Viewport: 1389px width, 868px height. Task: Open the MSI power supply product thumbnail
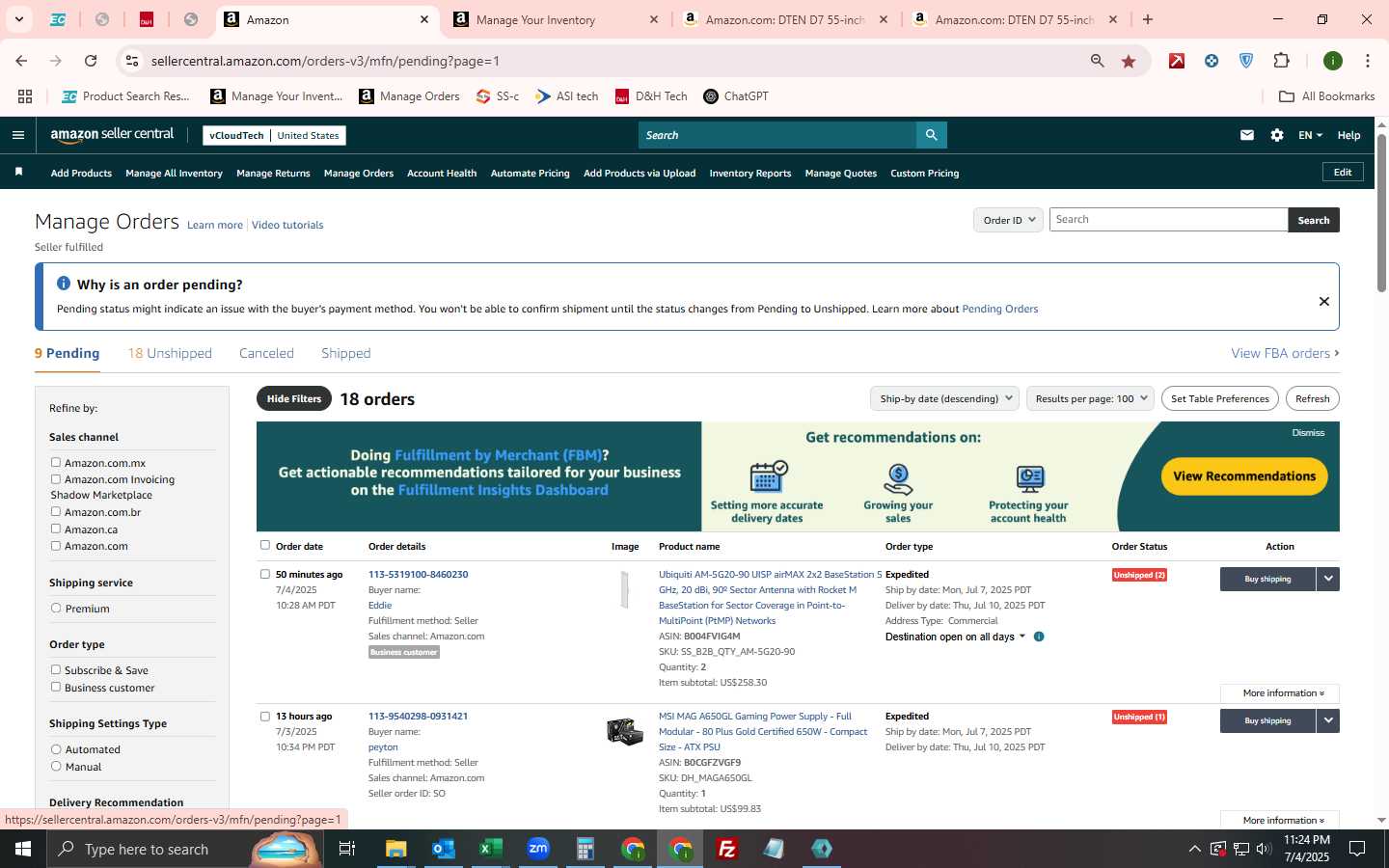[x=625, y=732]
